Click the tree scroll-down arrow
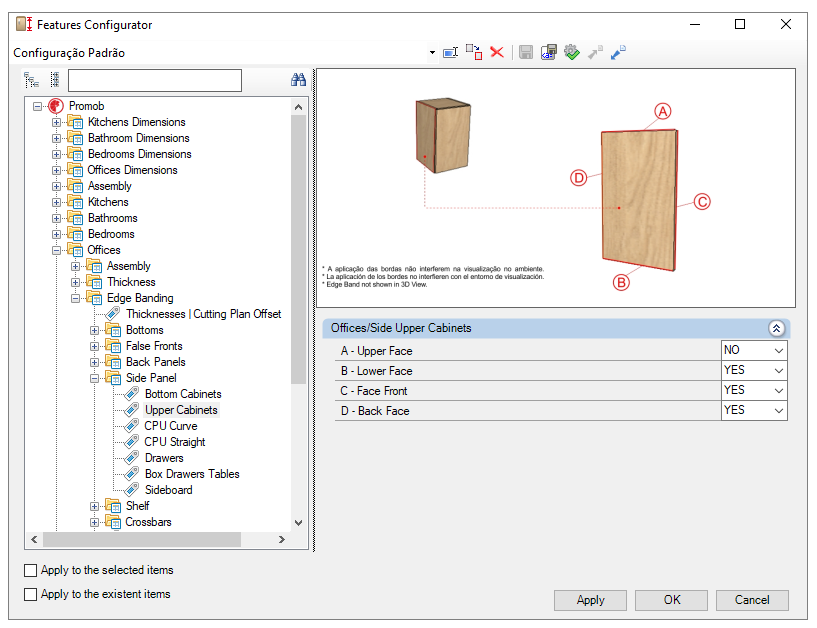Screen dimensions: 817x628 (299, 523)
